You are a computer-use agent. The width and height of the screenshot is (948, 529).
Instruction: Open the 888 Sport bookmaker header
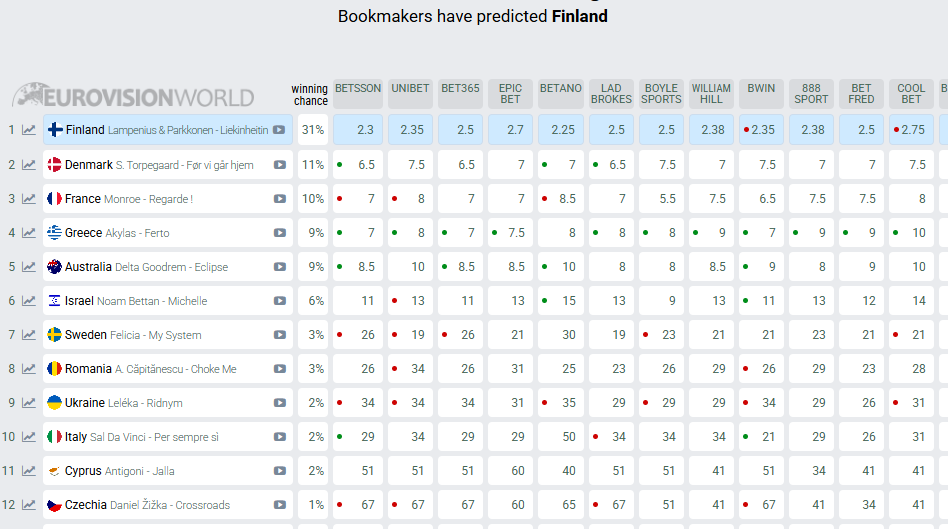click(811, 94)
